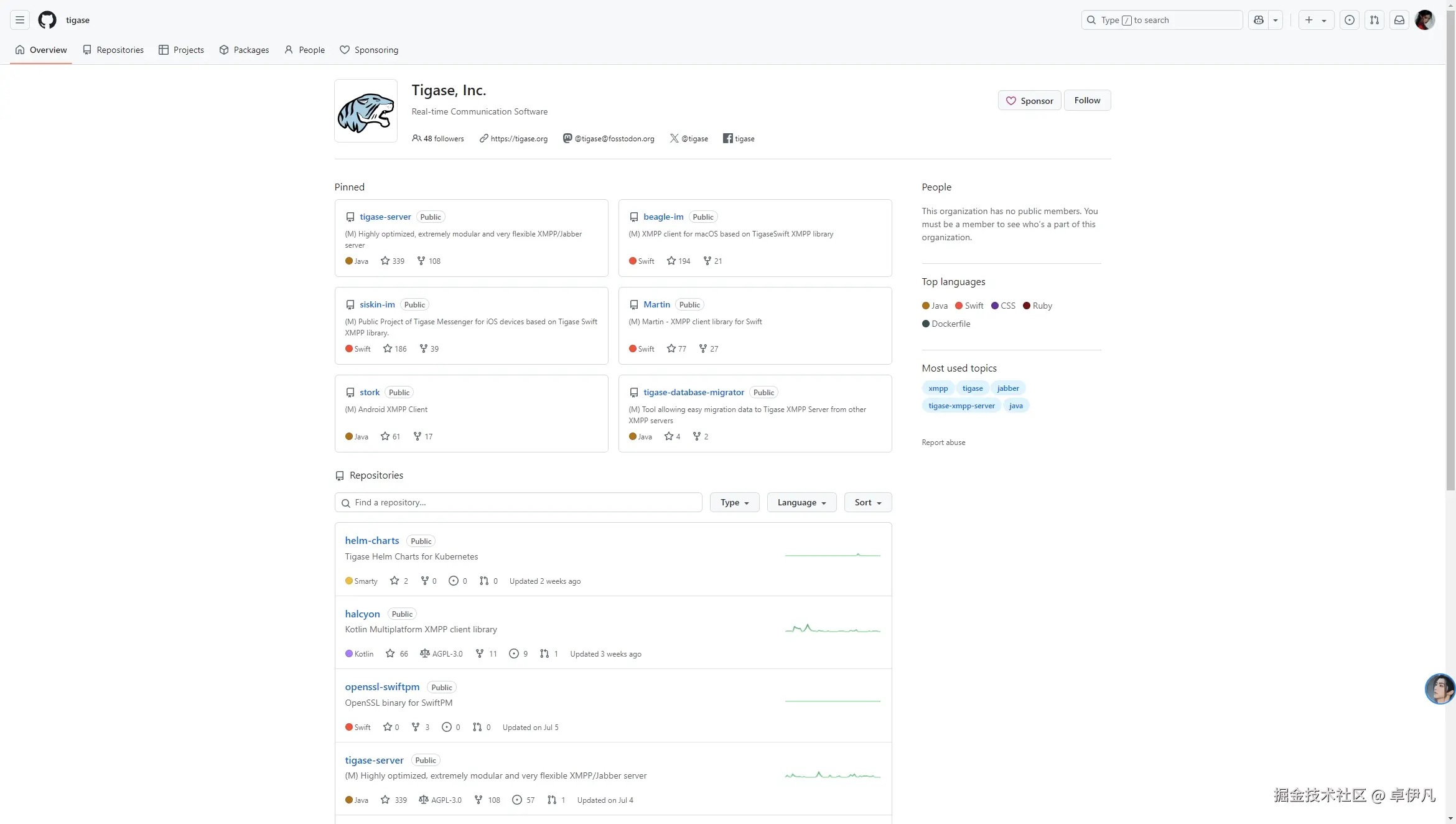
Task: Open the X @tigase profile link
Action: [x=694, y=138]
